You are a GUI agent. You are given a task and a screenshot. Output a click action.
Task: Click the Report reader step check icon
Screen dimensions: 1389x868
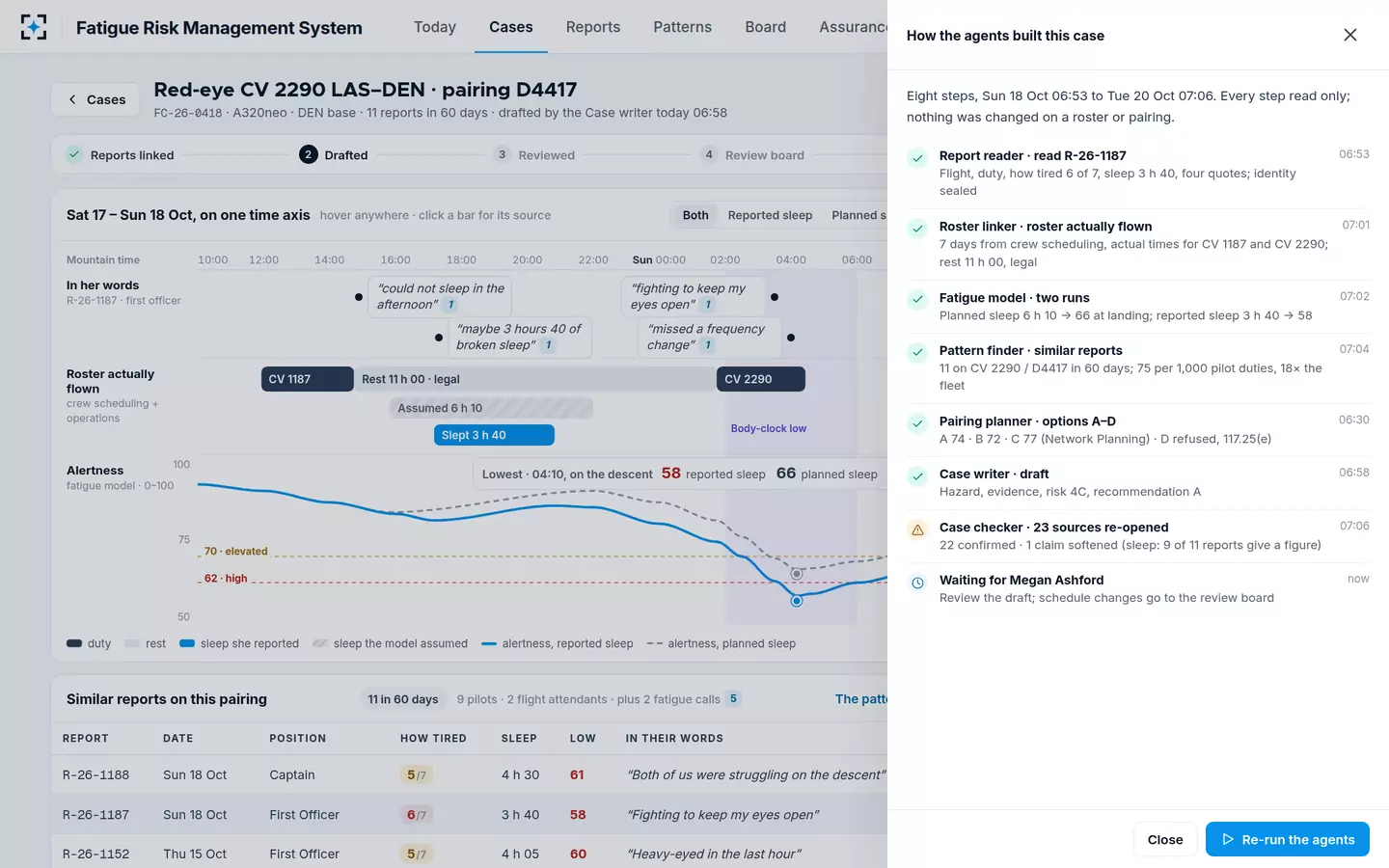917,157
